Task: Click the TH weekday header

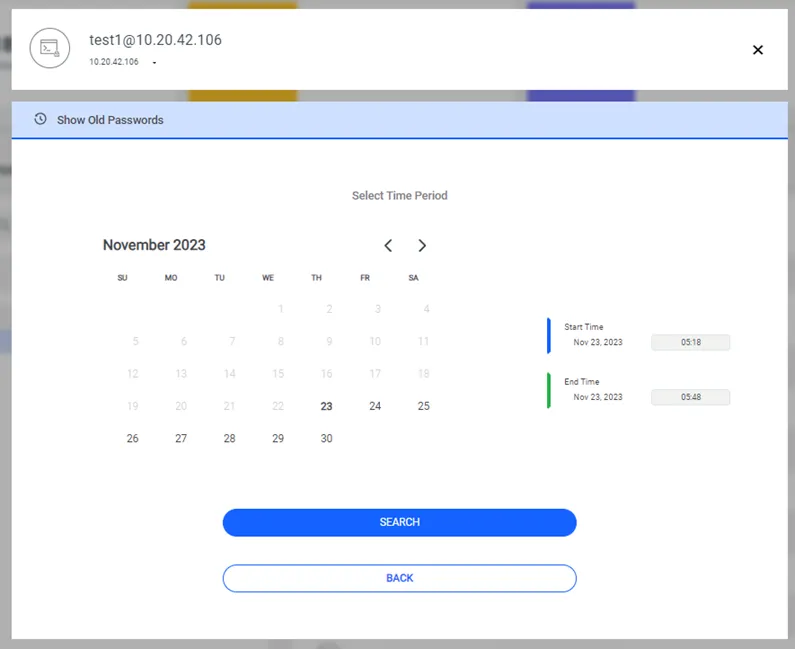Action: (316, 278)
